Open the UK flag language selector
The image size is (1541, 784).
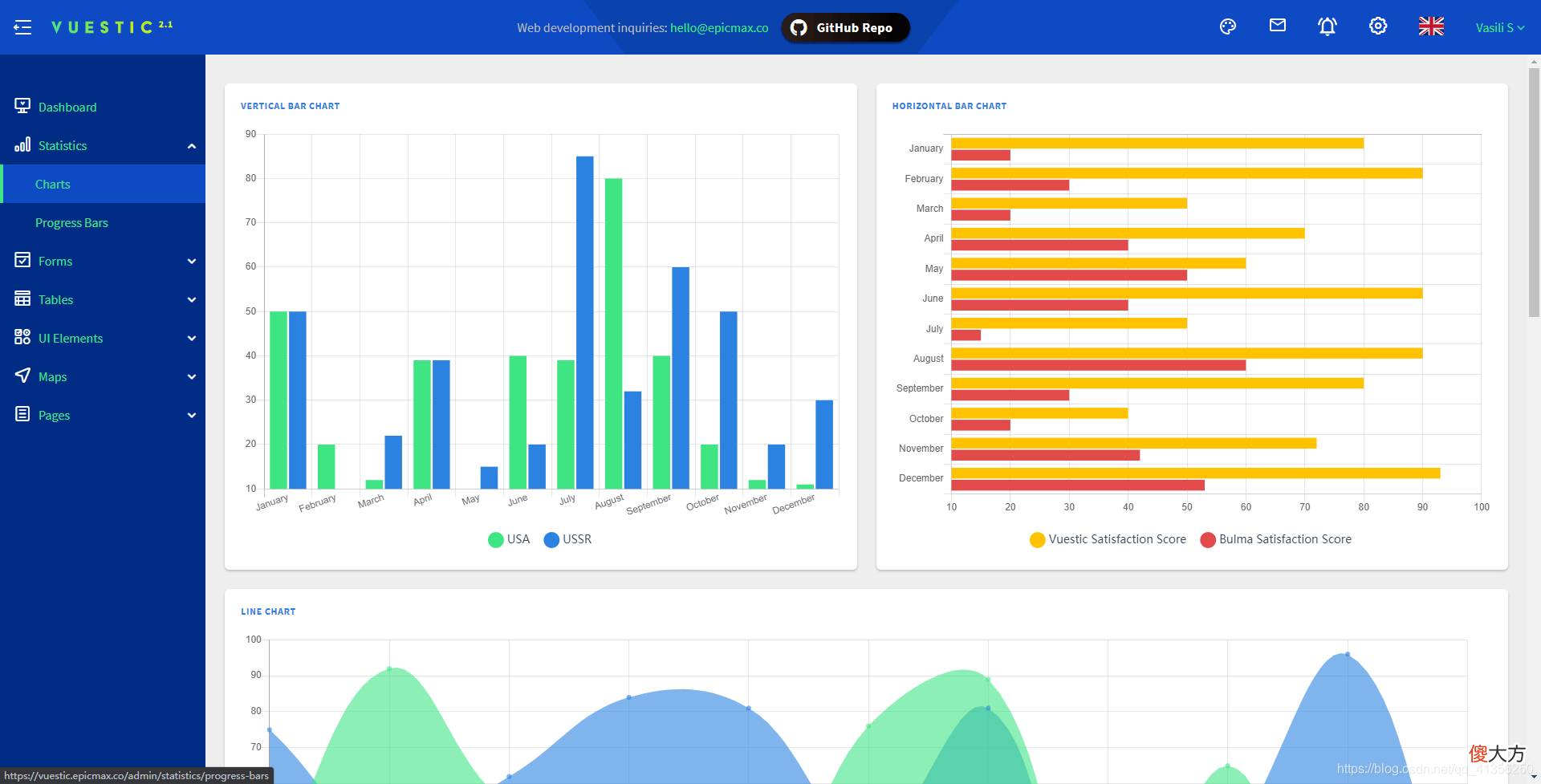click(1431, 26)
